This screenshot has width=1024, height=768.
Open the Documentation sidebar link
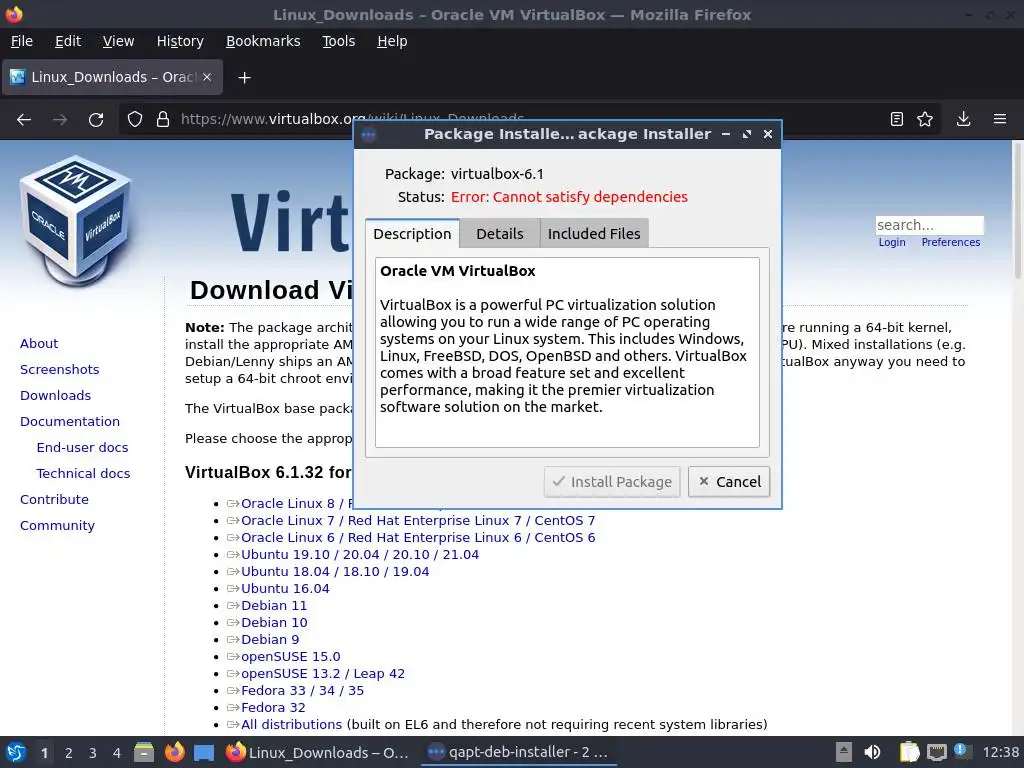click(70, 422)
